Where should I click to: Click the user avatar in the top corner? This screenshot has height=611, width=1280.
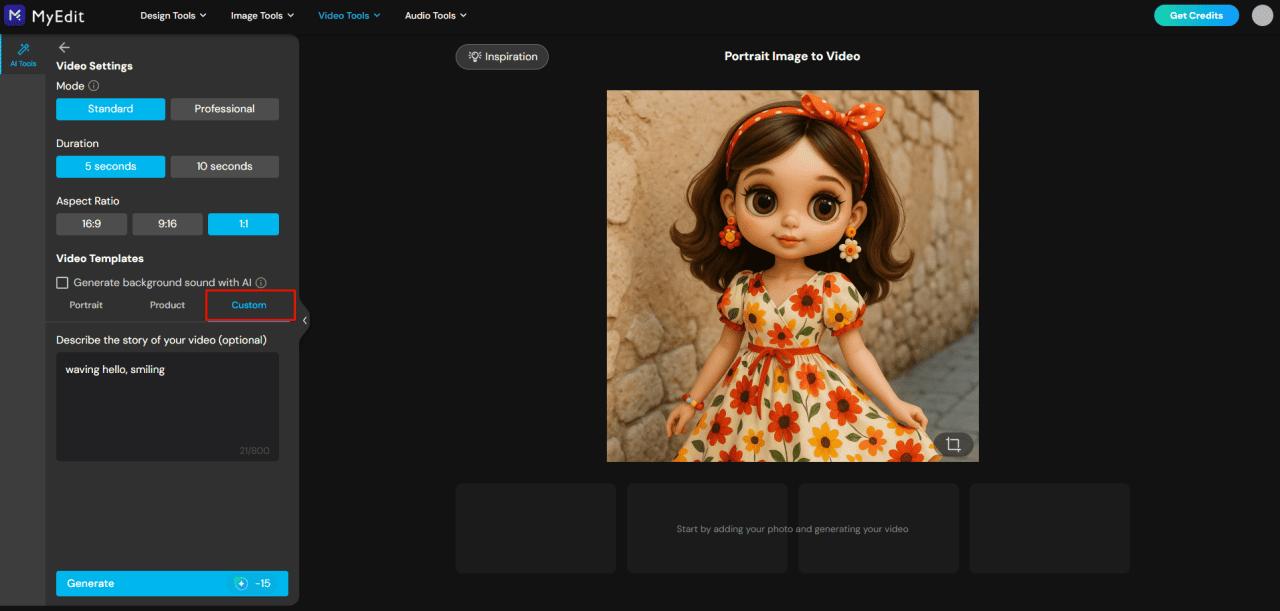[1261, 15]
